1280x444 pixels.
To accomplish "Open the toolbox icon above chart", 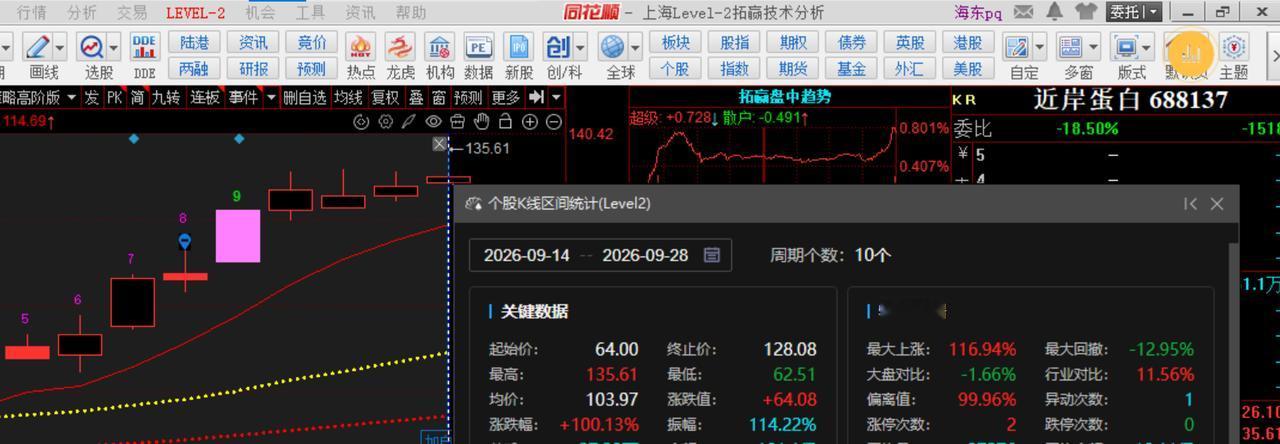I will [457, 122].
